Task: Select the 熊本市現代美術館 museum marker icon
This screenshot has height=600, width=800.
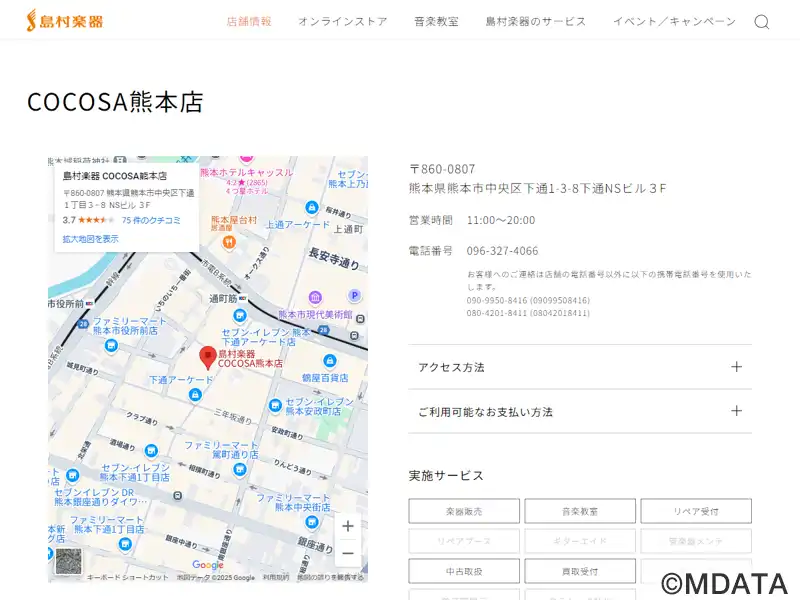Action: click(x=315, y=297)
